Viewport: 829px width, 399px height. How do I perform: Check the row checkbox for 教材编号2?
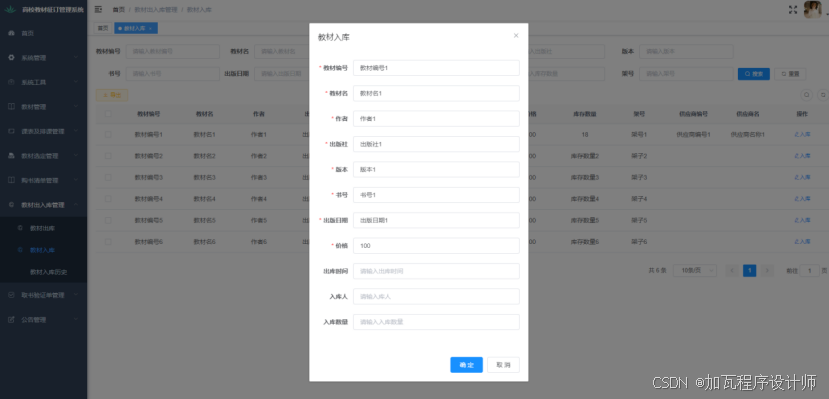(x=108, y=156)
